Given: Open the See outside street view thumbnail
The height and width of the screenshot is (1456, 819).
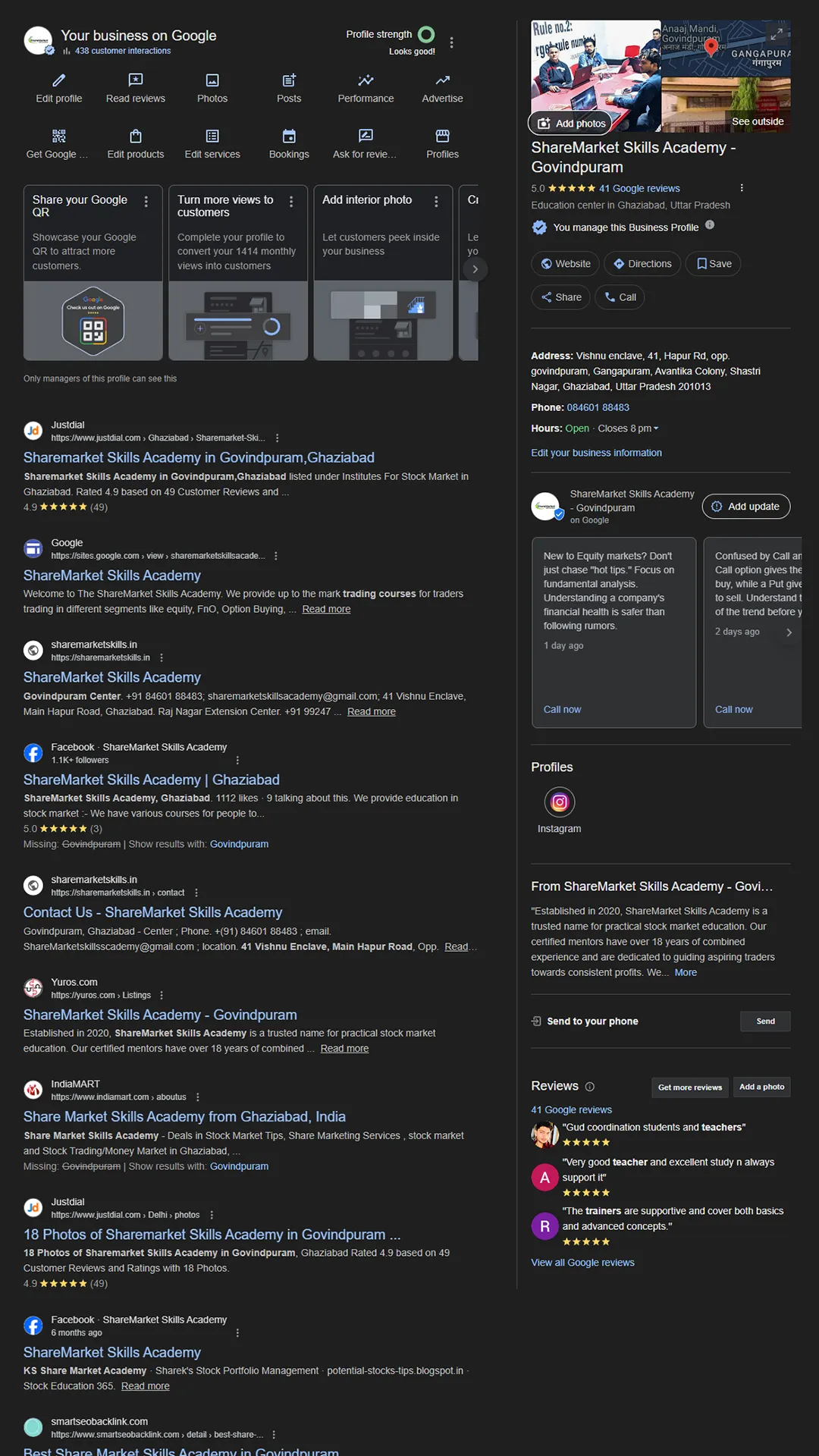Looking at the screenshot, I should tap(726, 105).
